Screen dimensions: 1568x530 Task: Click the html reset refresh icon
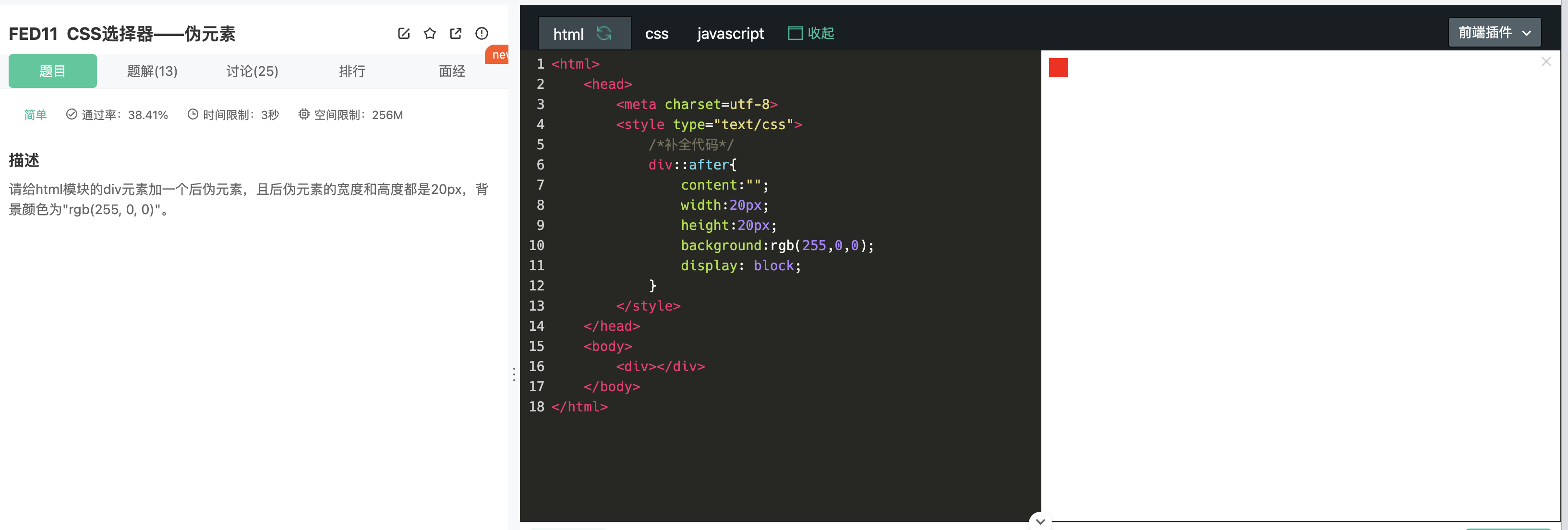[x=604, y=34]
